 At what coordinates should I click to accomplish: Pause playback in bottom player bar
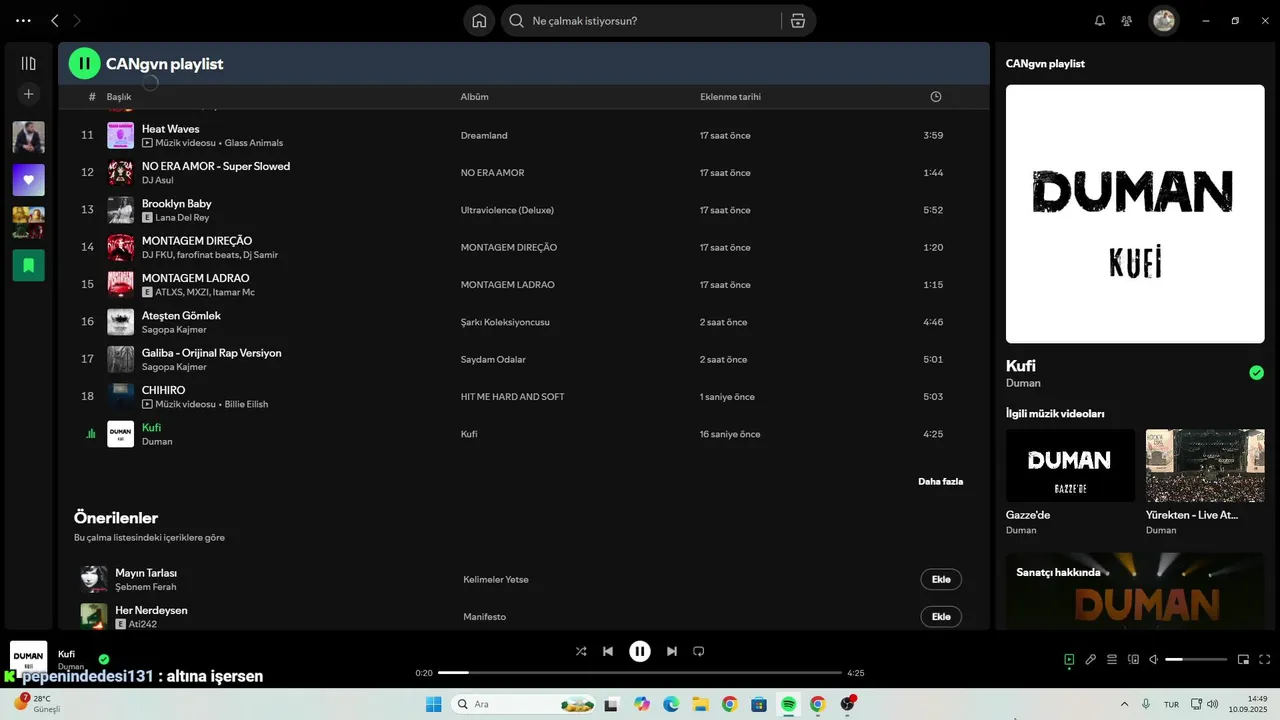pyautogui.click(x=640, y=651)
